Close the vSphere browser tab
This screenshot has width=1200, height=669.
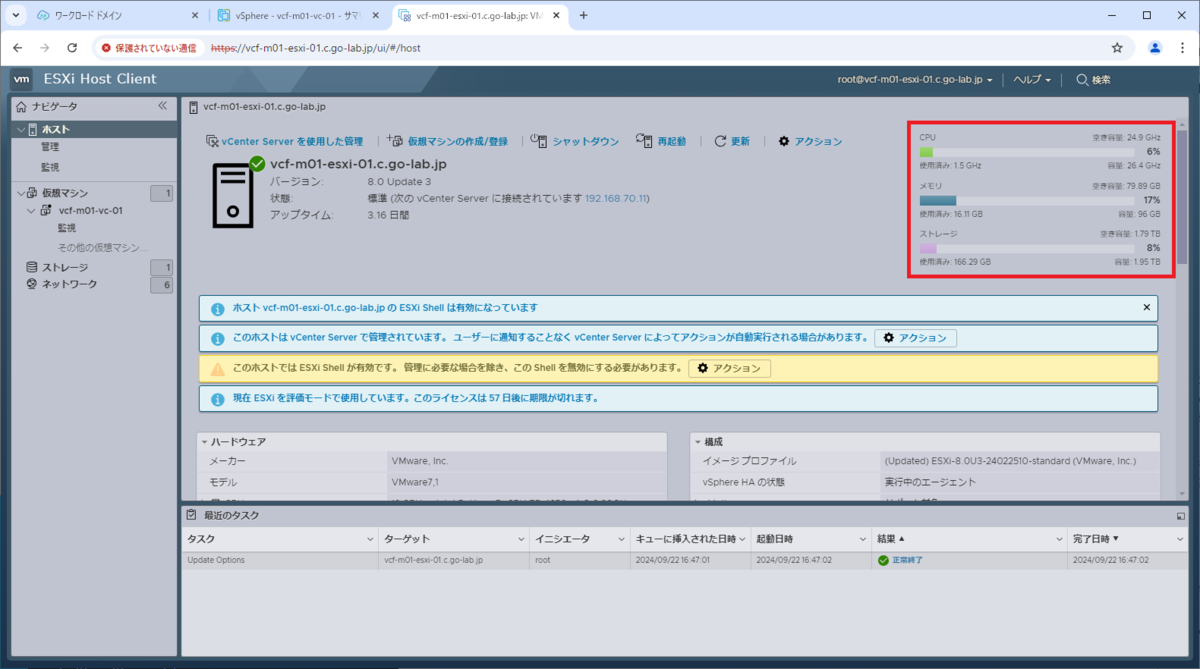(375, 16)
